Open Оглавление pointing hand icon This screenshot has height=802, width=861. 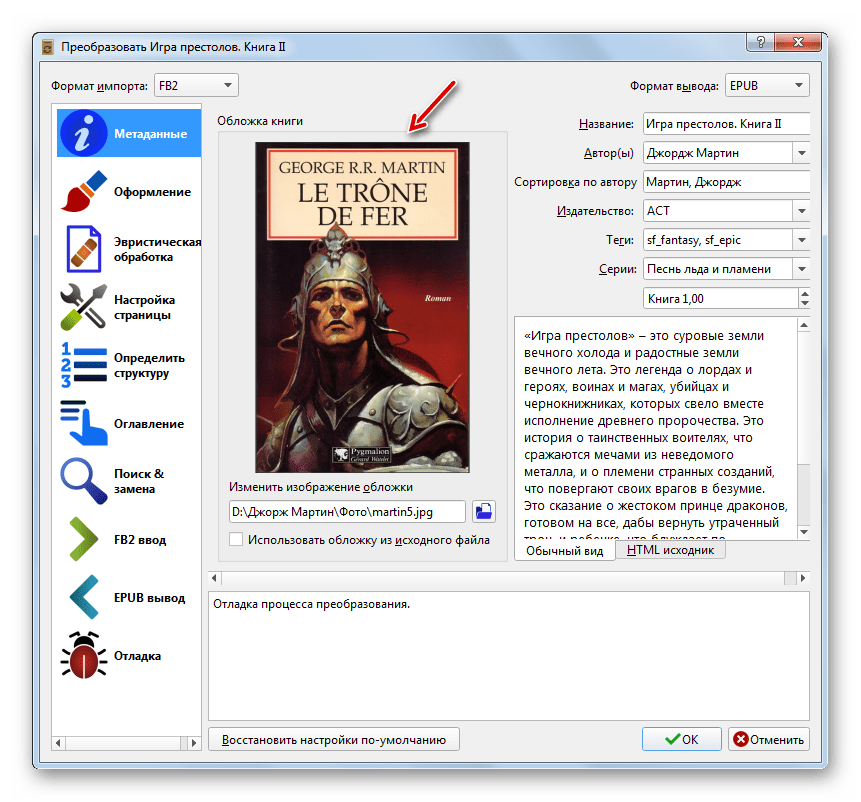point(83,423)
